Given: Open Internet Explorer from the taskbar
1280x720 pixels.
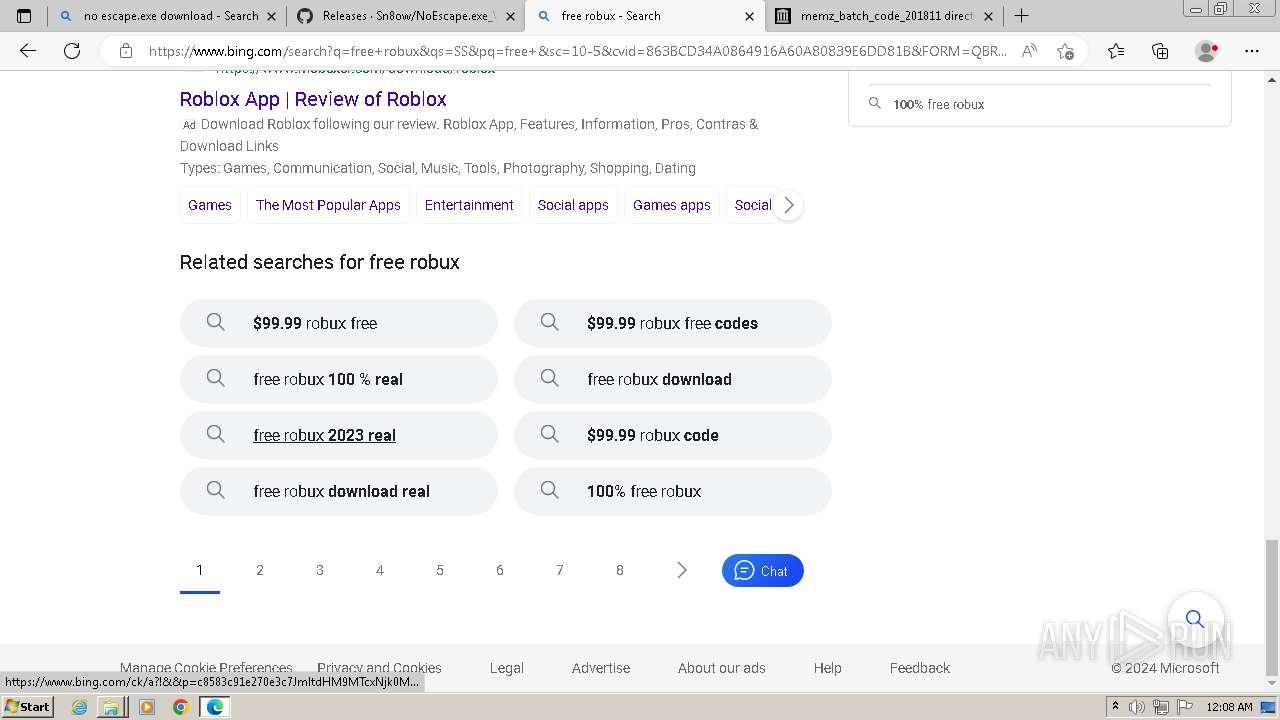Looking at the screenshot, I should pyautogui.click(x=80, y=707).
